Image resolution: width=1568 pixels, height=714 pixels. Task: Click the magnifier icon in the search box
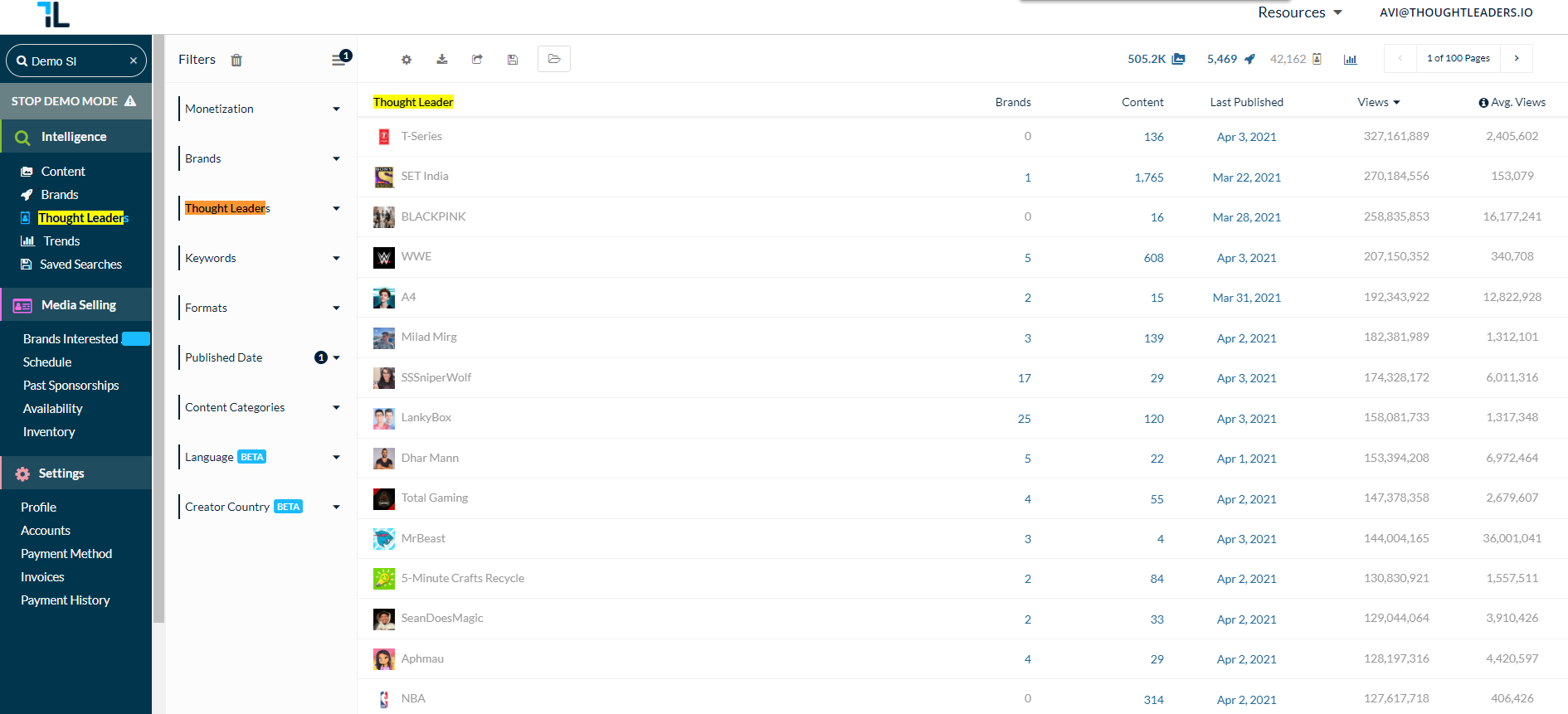pos(22,61)
